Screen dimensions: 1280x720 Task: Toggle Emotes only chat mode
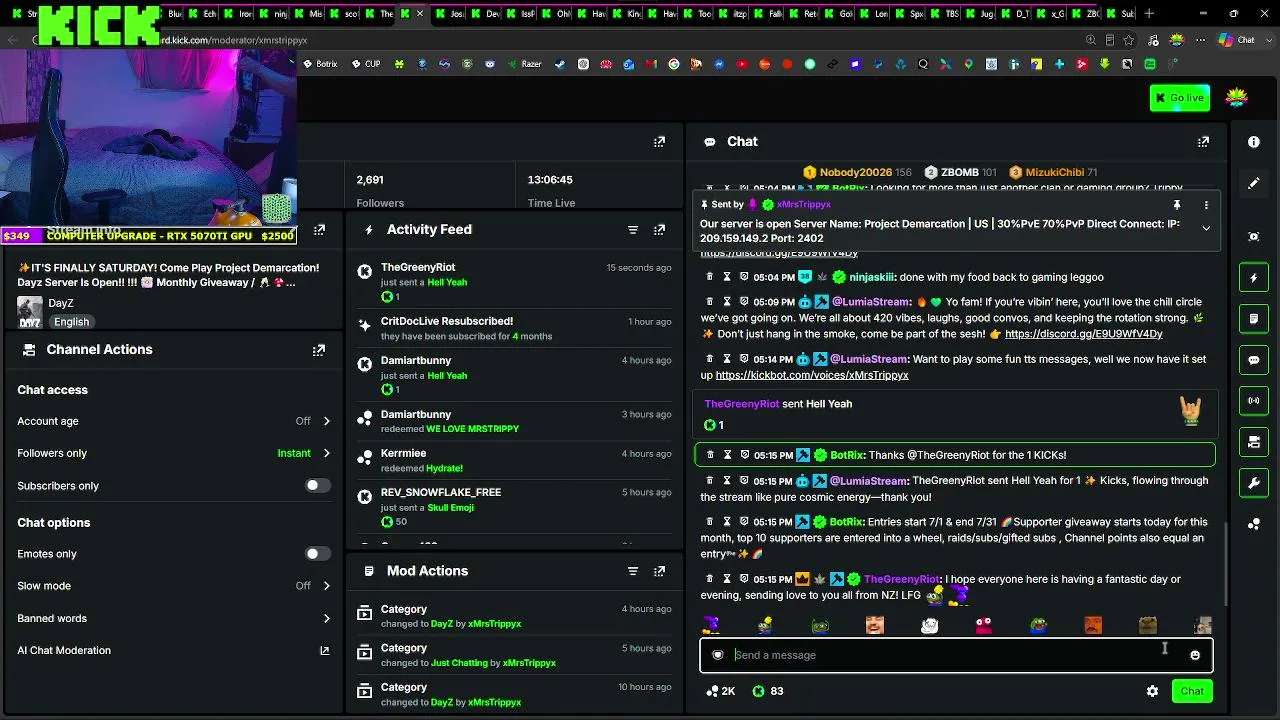pyautogui.click(x=317, y=554)
